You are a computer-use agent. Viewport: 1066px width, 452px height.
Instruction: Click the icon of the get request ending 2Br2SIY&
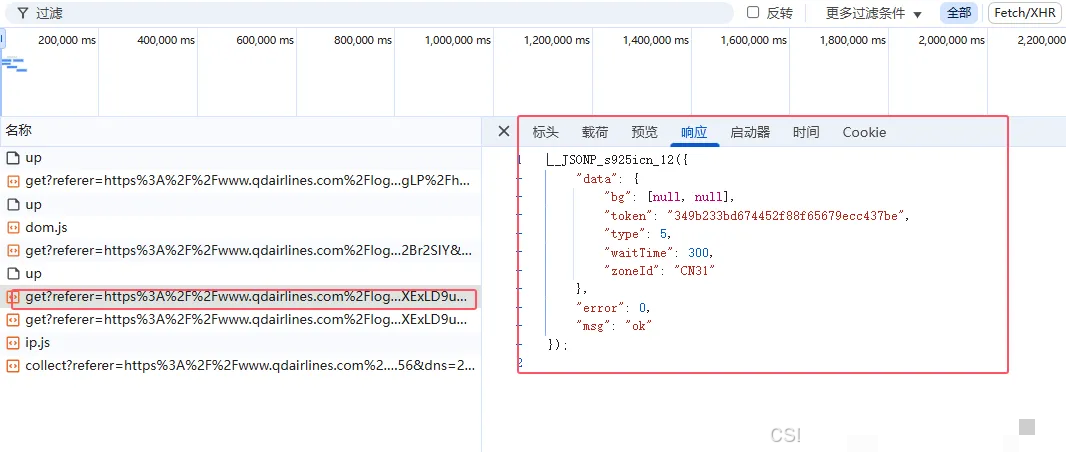[x=13, y=250]
